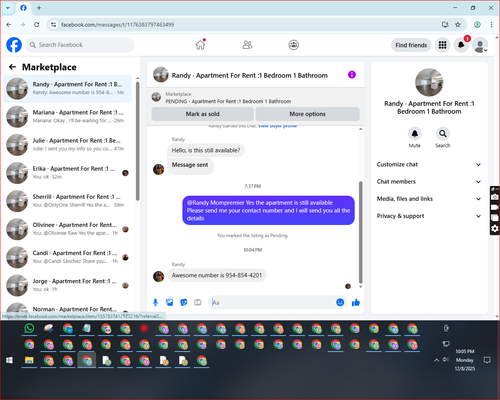The height and width of the screenshot is (400, 500).
Task: Open the install app icon in address bar
Action: (445, 24)
